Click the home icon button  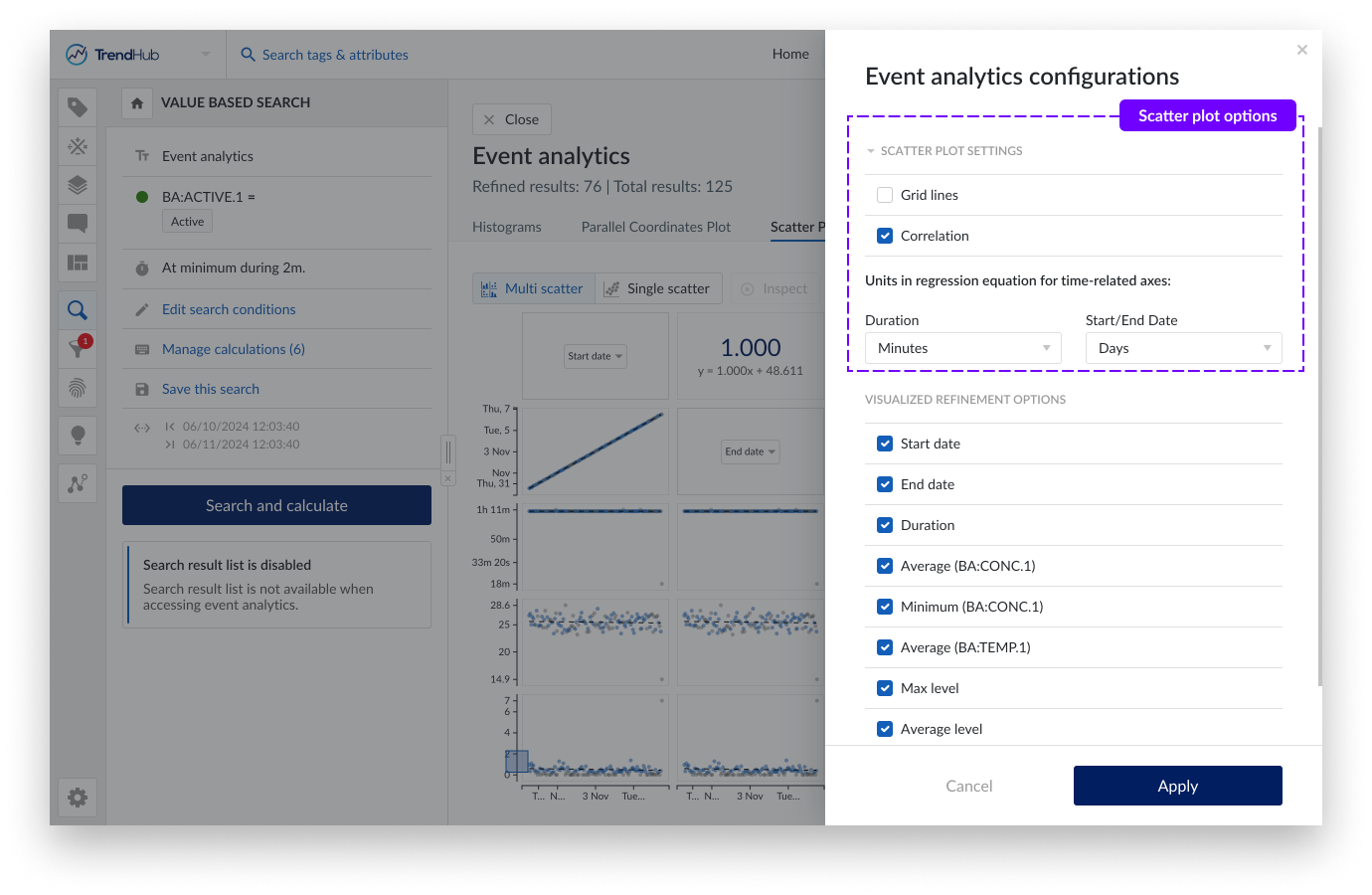coord(137,103)
